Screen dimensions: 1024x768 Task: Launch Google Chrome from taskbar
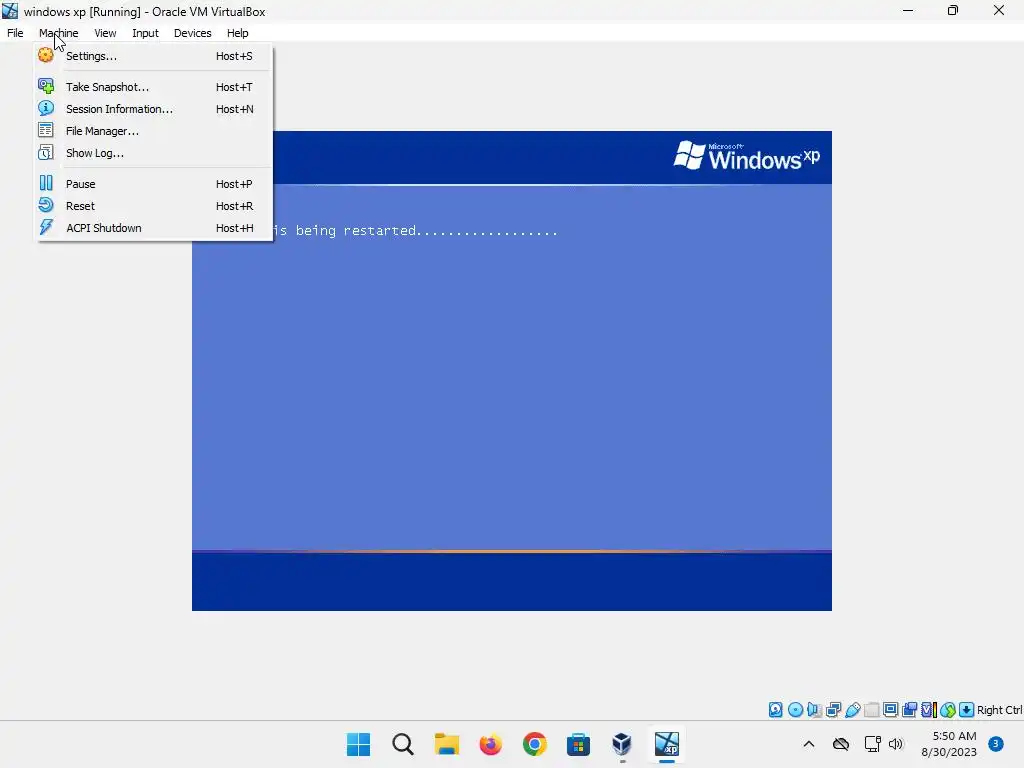[534, 744]
